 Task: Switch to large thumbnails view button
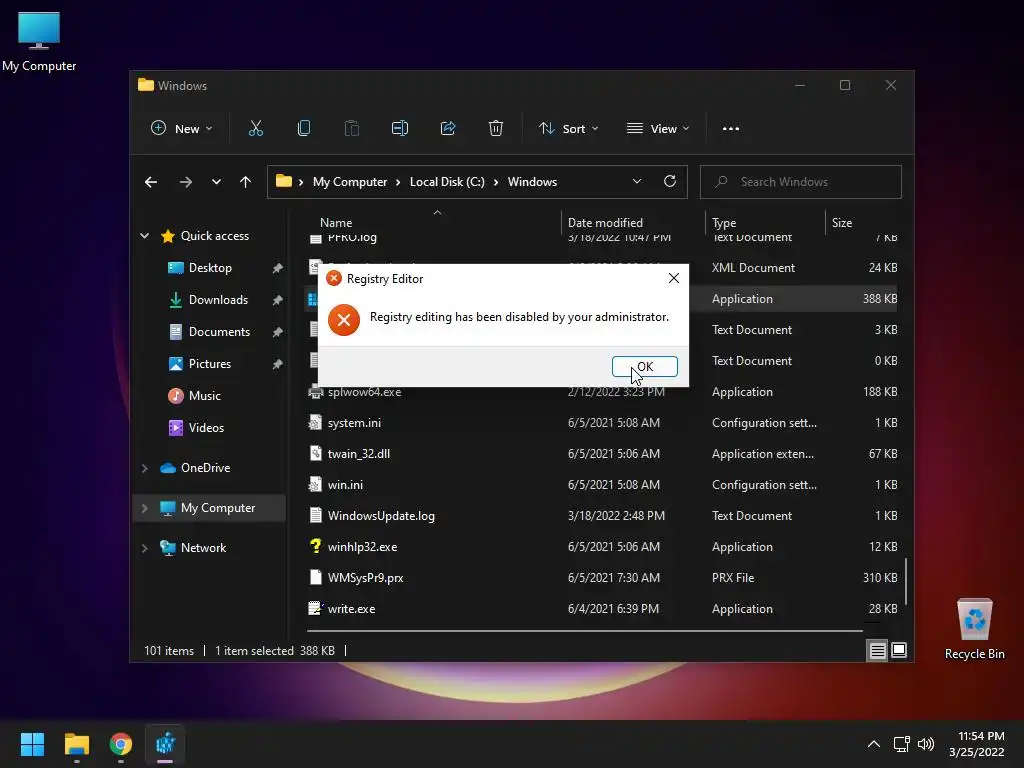899,650
